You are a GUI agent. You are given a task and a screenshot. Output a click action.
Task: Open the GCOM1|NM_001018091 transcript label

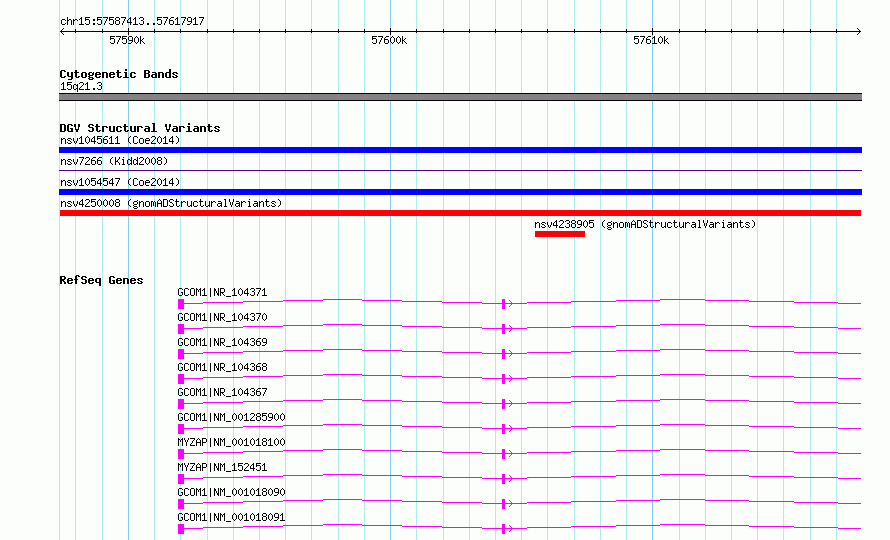point(231,517)
